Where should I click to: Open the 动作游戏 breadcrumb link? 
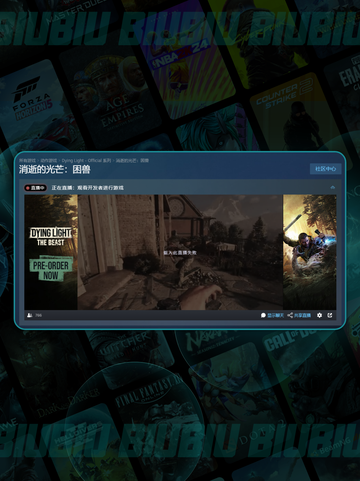click(x=49, y=160)
